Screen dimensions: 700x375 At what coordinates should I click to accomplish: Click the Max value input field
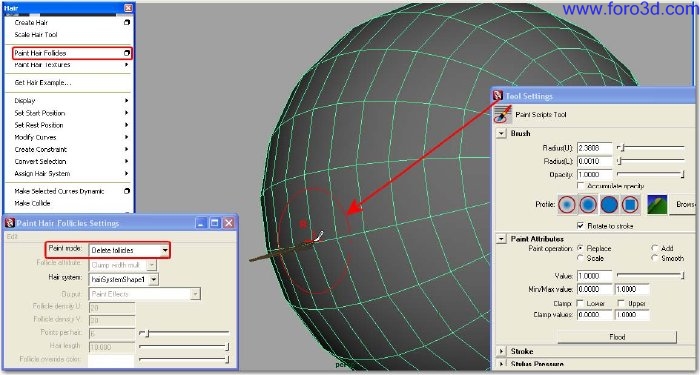pos(632,289)
